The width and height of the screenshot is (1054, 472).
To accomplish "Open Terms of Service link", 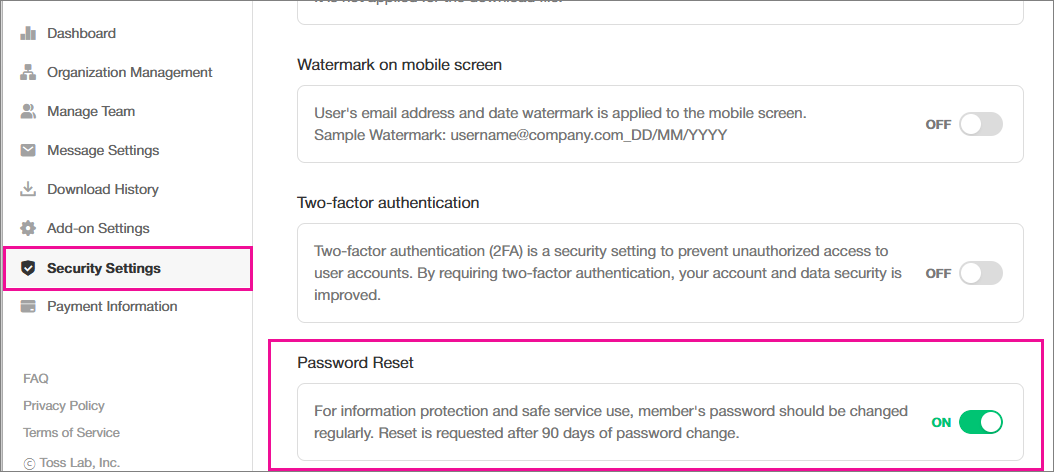I will point(71,432).
